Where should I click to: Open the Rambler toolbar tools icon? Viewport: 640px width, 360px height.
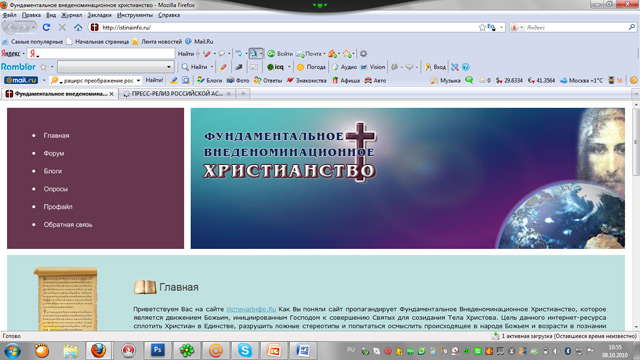(455, 67)
